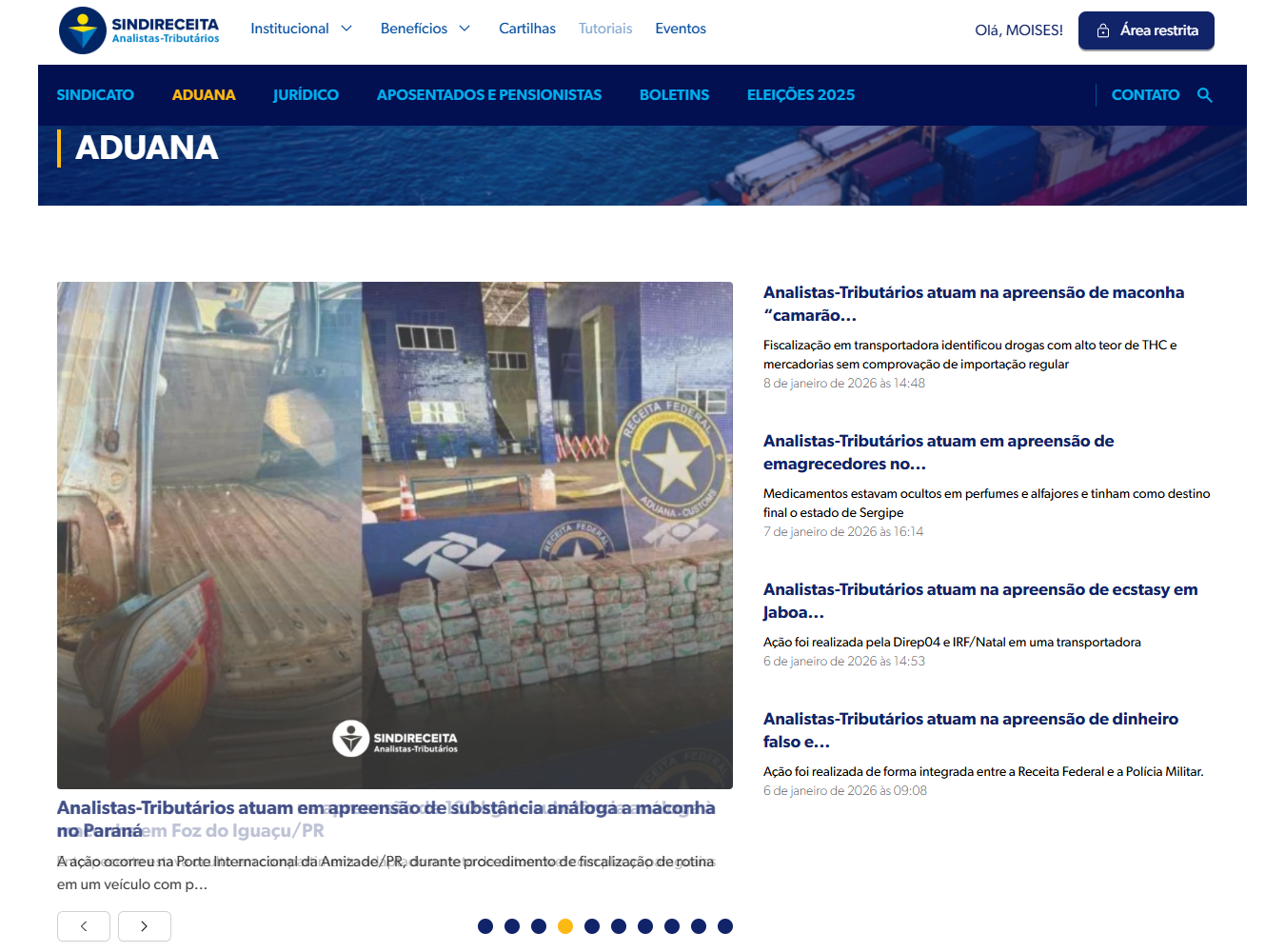Screen dimensions: 1285x952
Task: Click the CONTATO link
Action: pos(1145,95)
